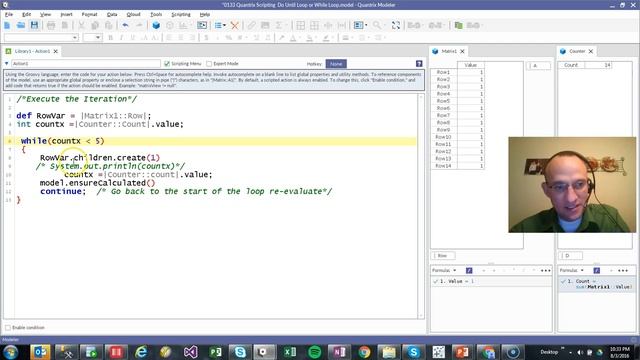Open the File menu
Screen dimensions: 640x360
tap(9, 14)
